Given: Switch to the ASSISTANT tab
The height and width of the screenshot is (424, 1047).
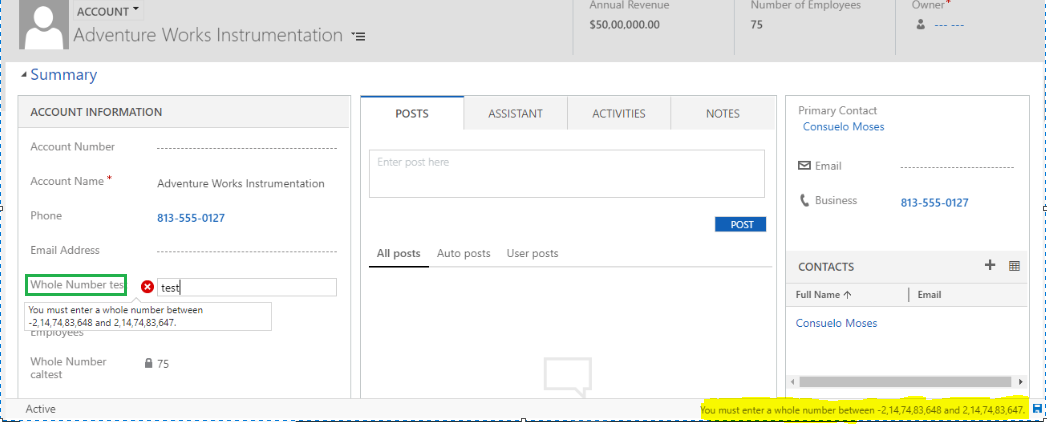Looking at the screenshot, I should 515,114.
